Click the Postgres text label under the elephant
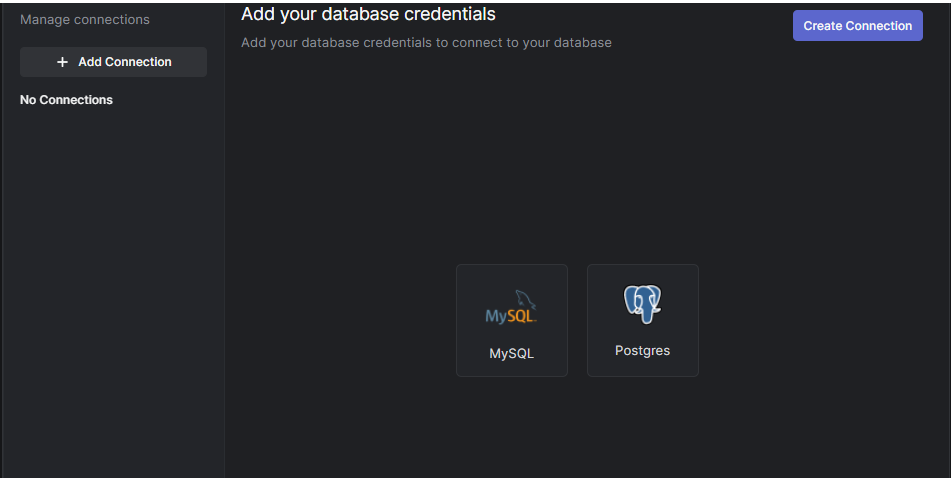Screen dimensions: 951x478 click(x=642, y=351)
